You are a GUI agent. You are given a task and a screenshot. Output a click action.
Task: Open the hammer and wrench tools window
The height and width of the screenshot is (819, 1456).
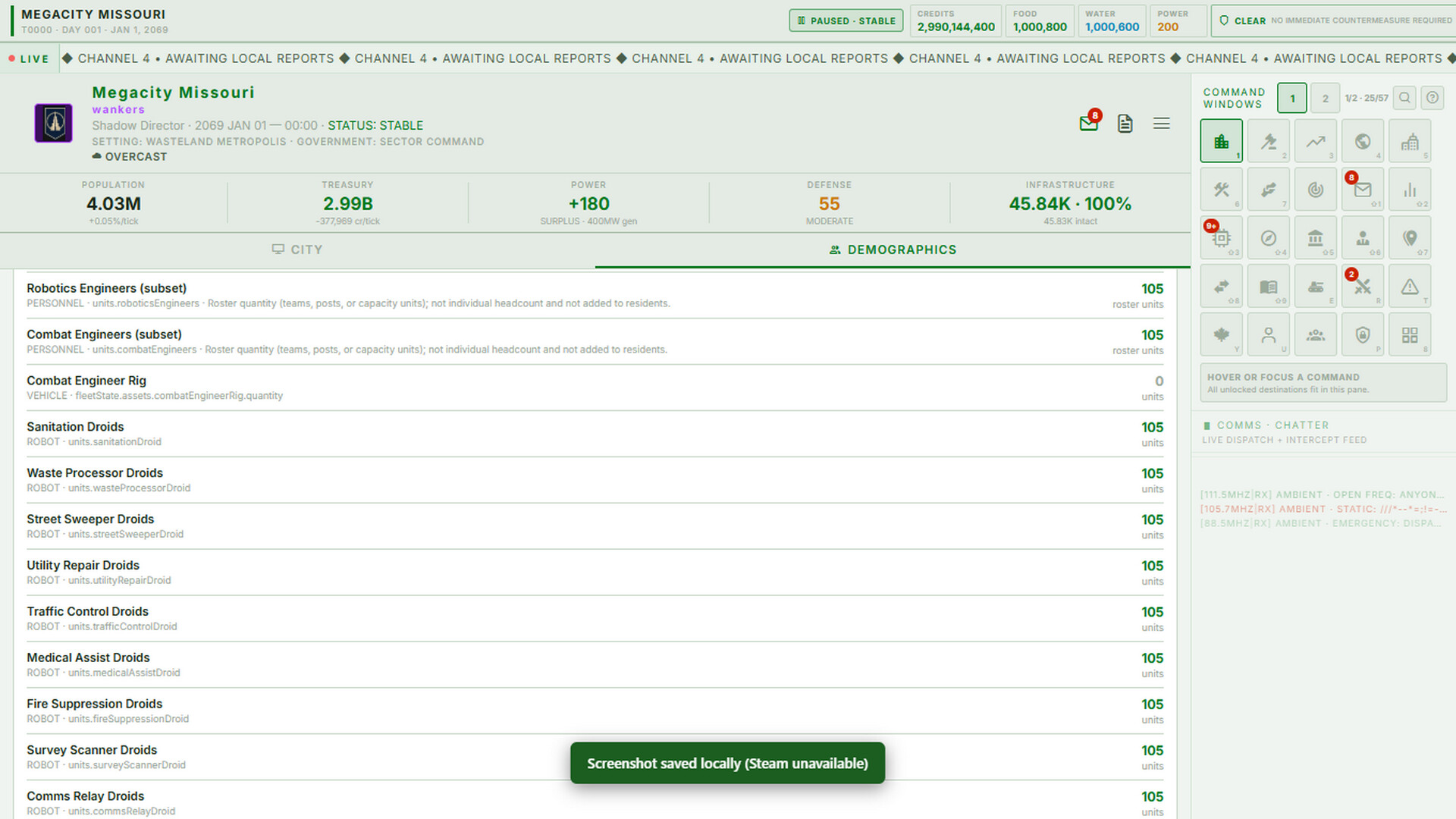coord(1221,190)
